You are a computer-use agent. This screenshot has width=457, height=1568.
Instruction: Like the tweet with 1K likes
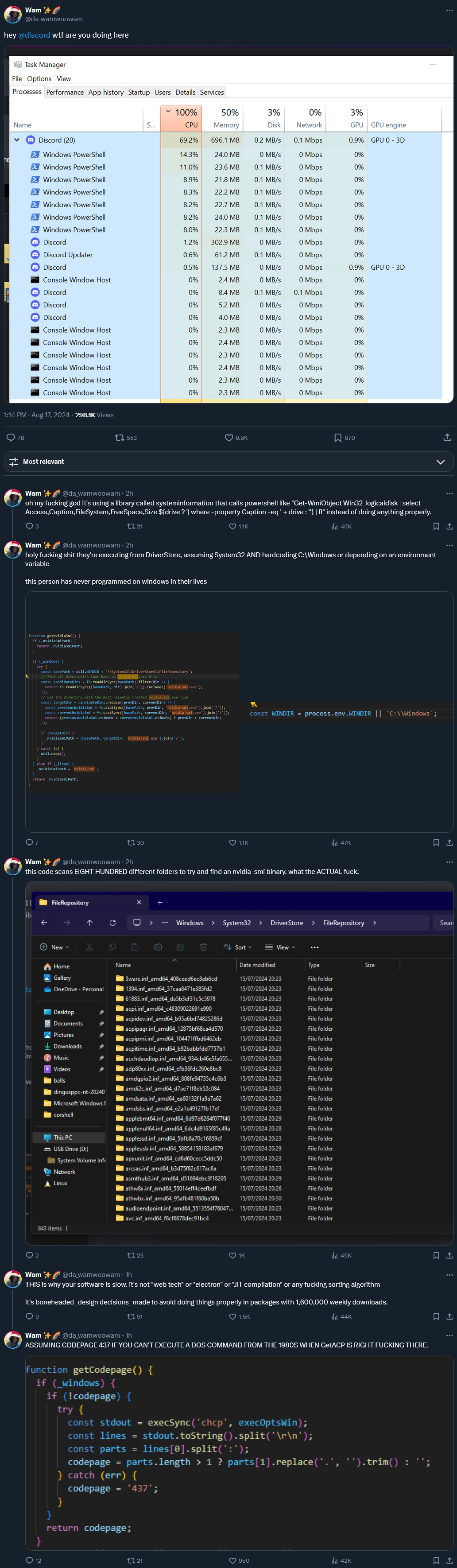coord(237,1256)
